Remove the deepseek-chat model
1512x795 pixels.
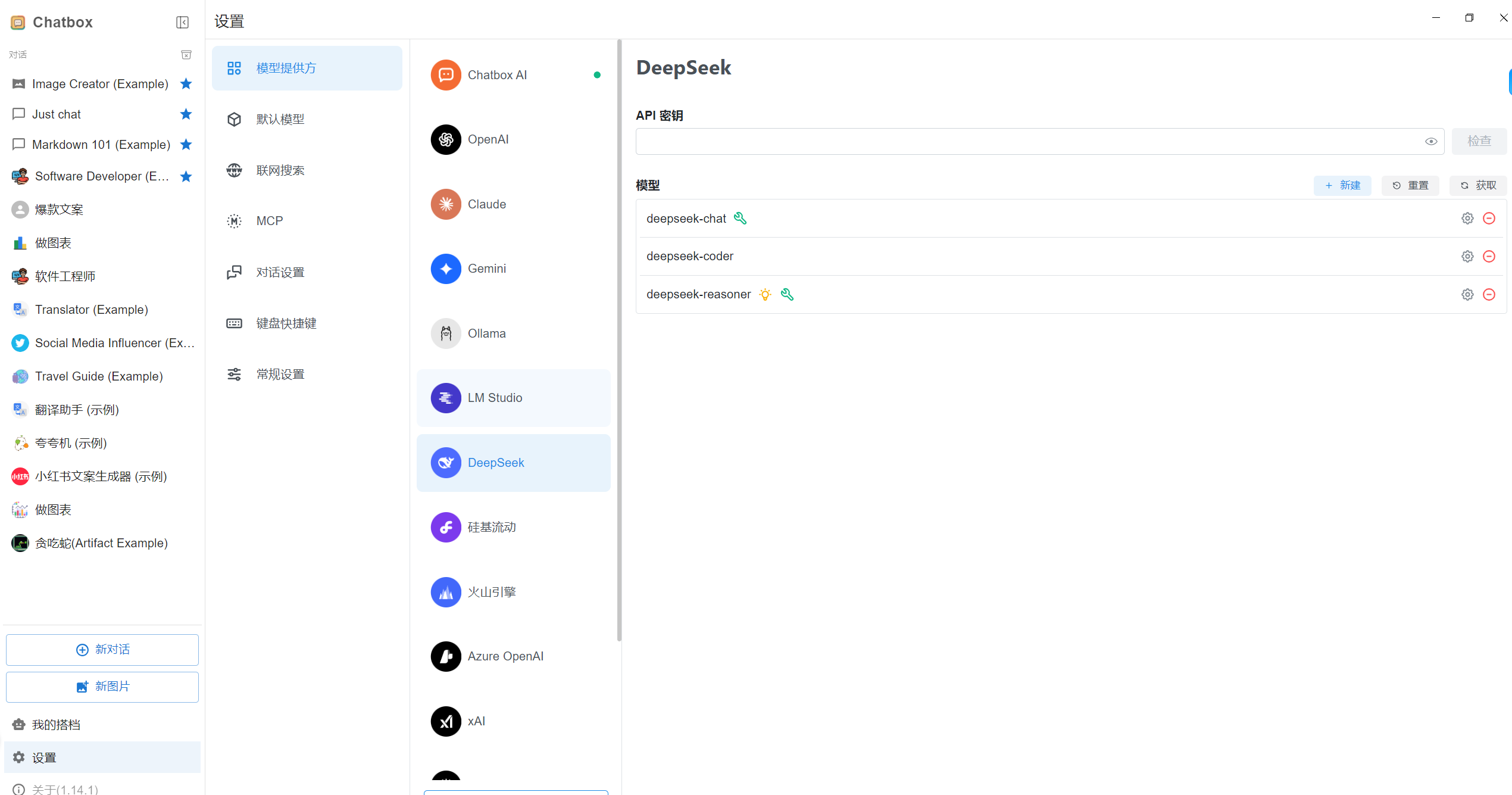(x=1489, y=219)
